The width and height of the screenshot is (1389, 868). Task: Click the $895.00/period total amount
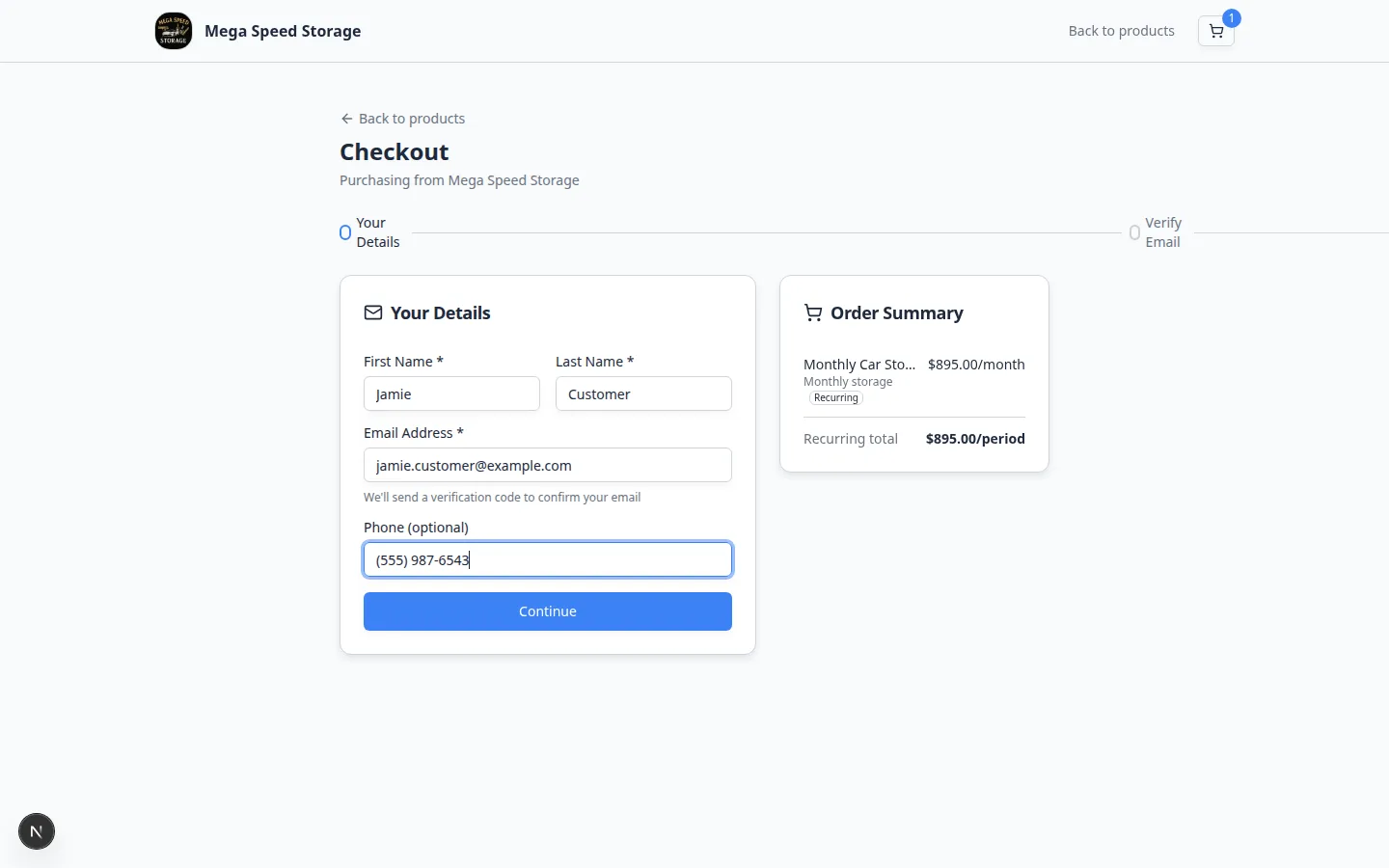pos(975,439)
